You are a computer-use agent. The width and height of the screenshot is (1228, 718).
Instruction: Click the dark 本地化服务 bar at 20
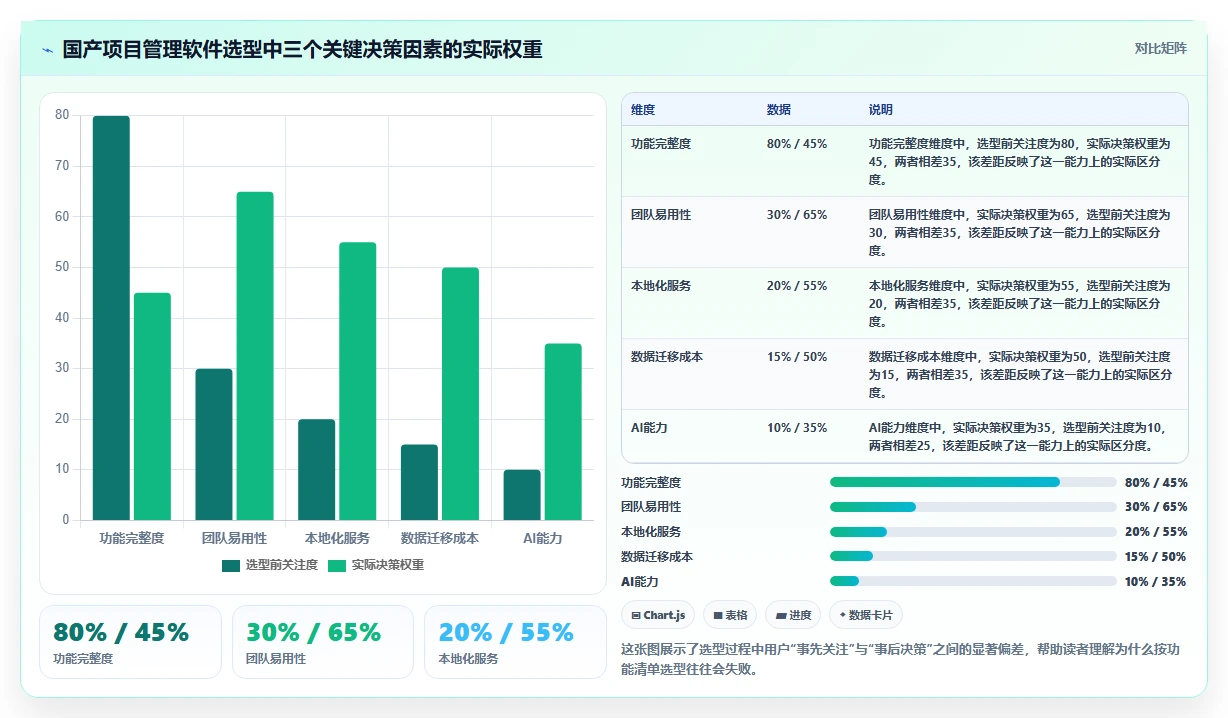pos(317,470)
